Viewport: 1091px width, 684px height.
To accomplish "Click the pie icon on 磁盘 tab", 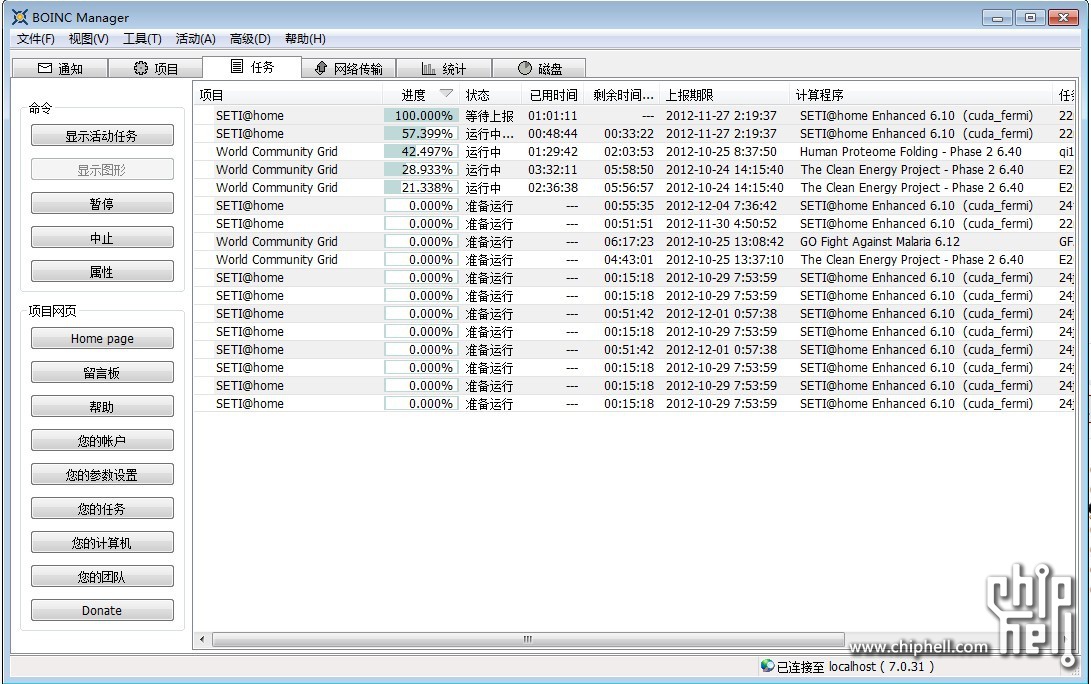I will coord(525,67).
